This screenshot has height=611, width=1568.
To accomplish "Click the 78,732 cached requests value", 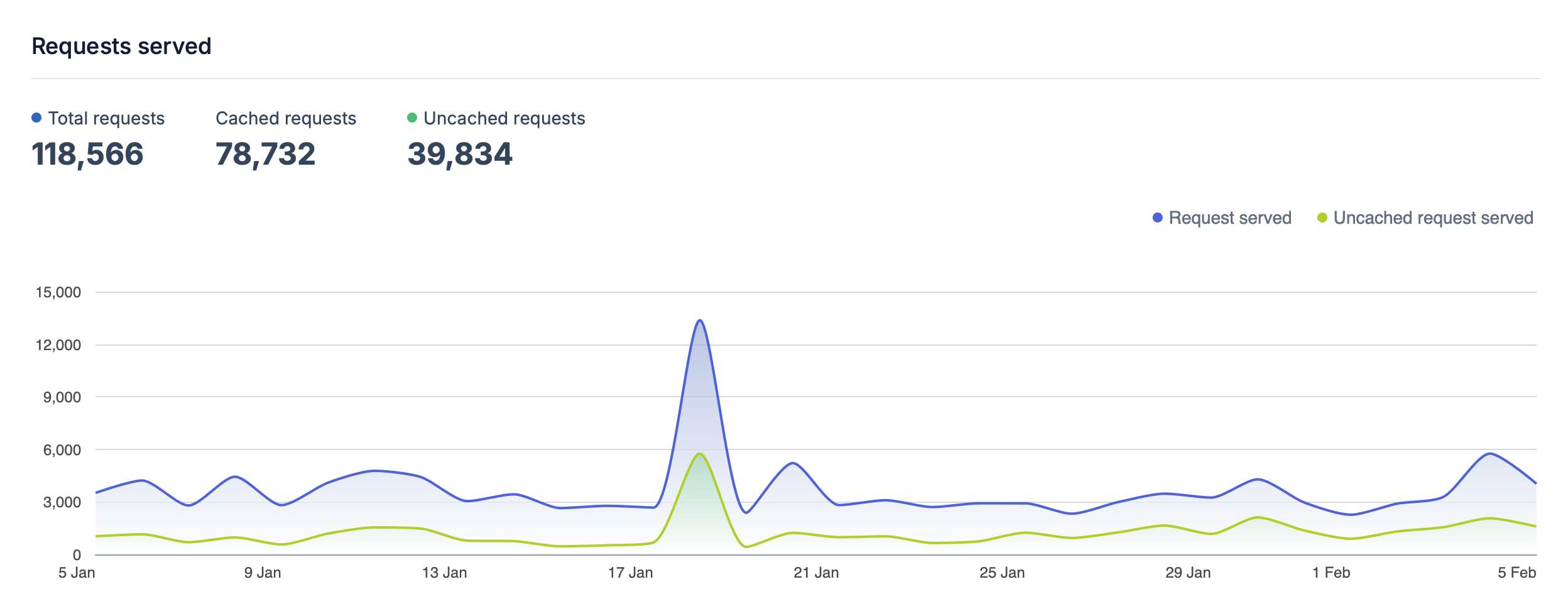I will 265,154.
